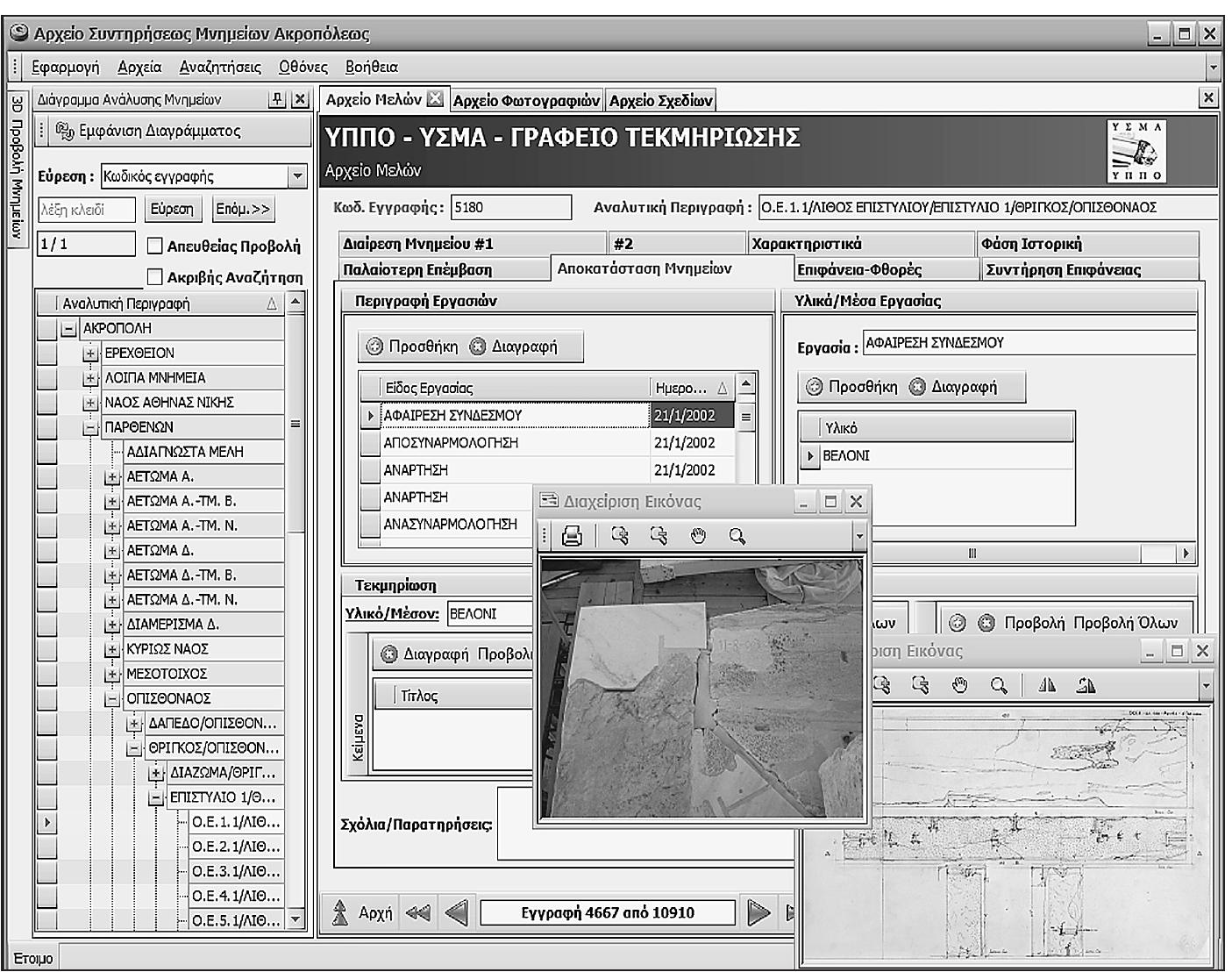Select the row checkbox beside ΑΚΡΟΠΟΛΗ
The image size is (1232, 972).
tap(46, 328)
